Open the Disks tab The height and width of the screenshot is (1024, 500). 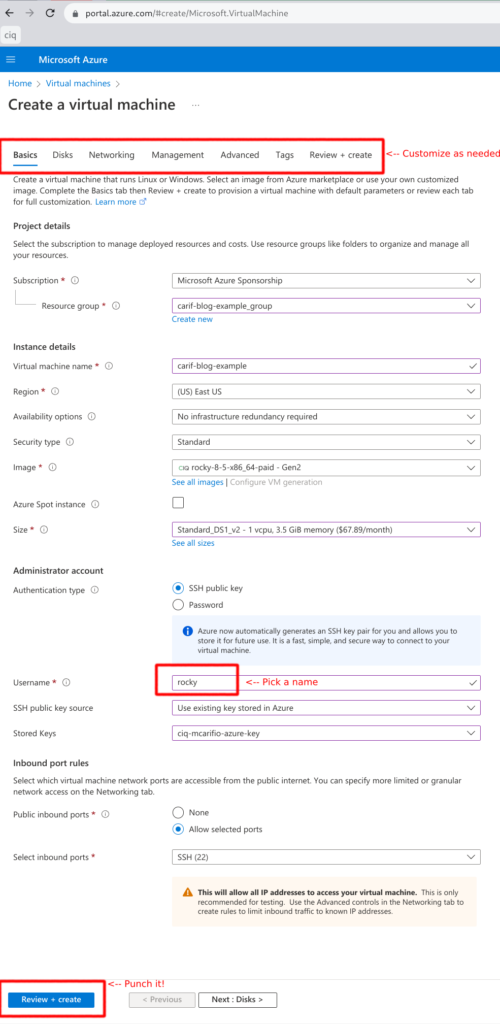click(63, 155)
